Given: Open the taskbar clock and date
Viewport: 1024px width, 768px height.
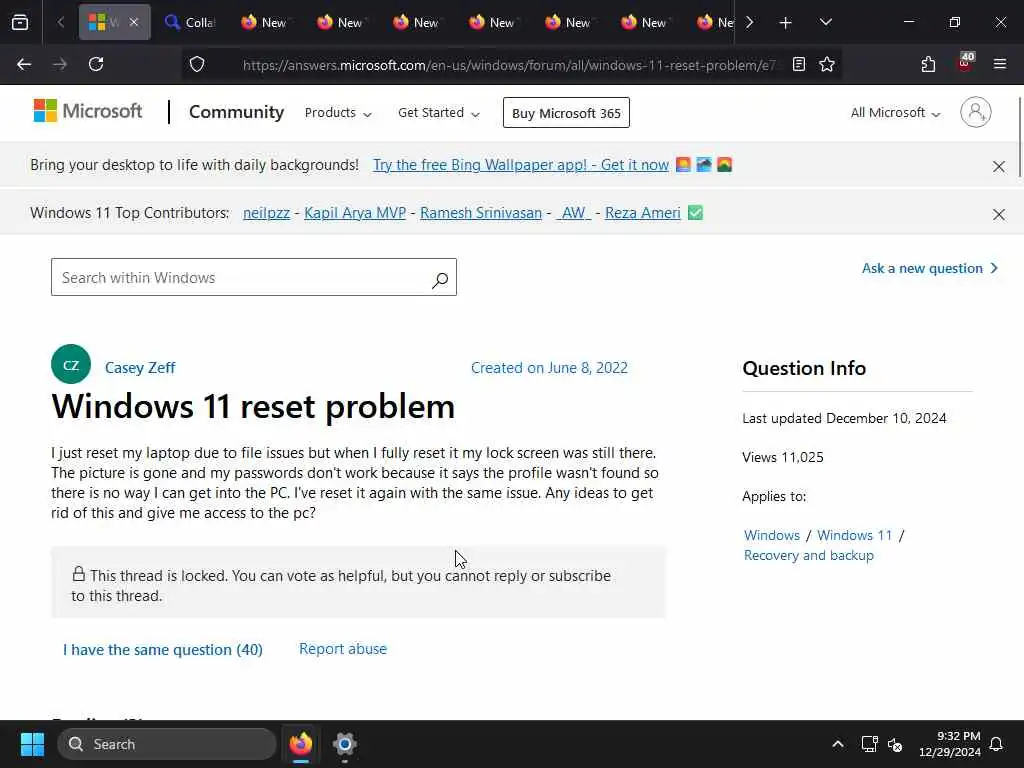Looking at the screenshot, I should pyautogui.click(x=950, y=744).
